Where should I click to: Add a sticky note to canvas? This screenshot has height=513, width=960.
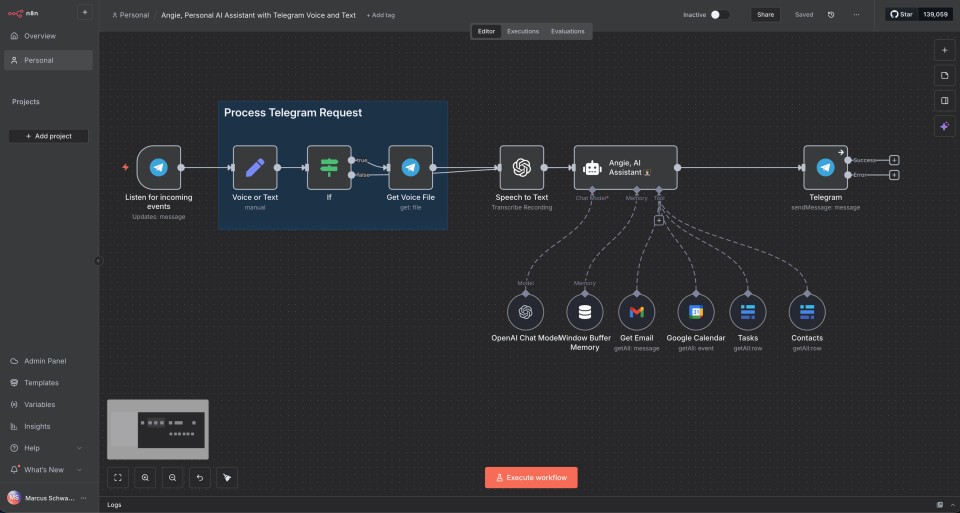[x=944, y=75]
